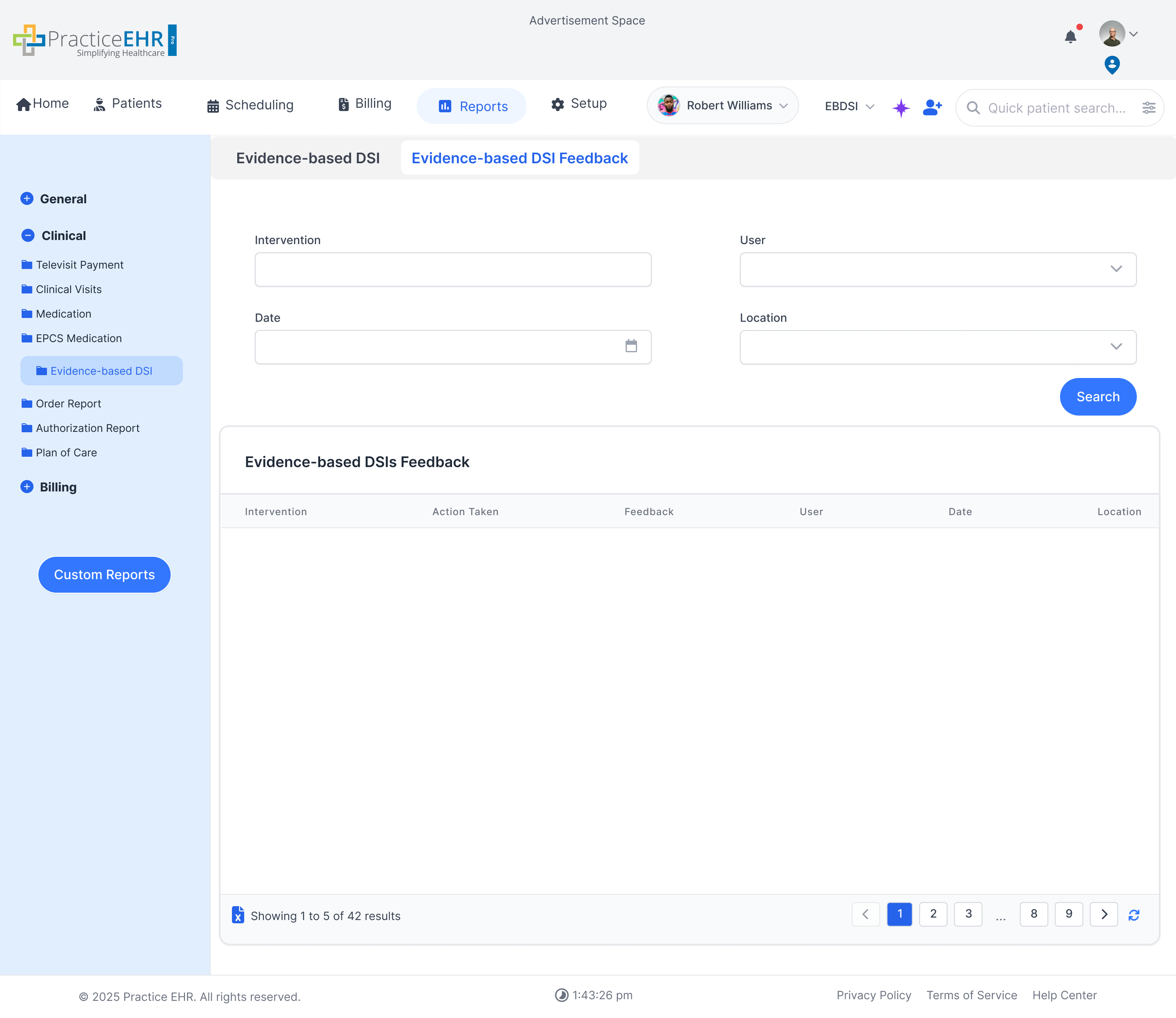Open Custom Reports

pyautogui.click(x=104, y=574)
